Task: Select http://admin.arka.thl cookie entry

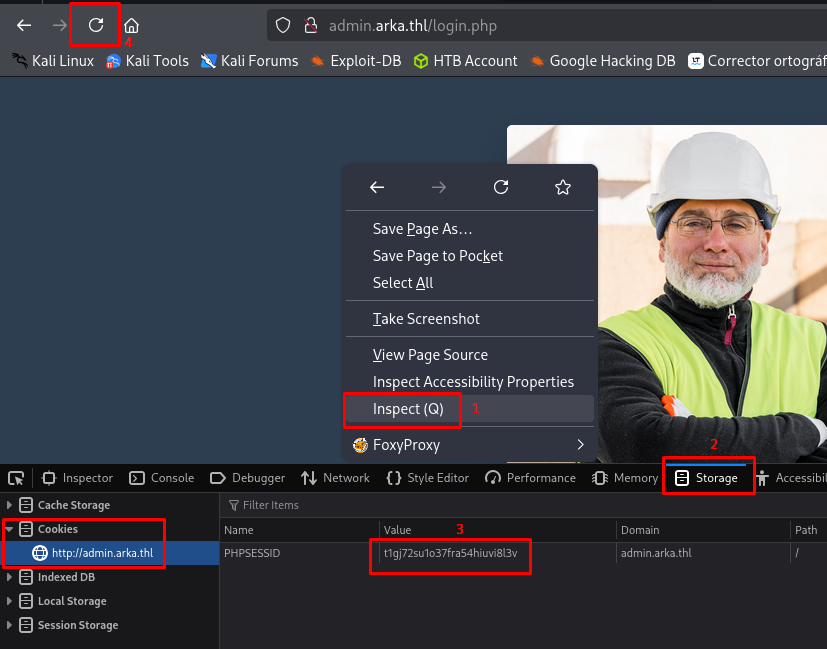Action: click(102, 553)
